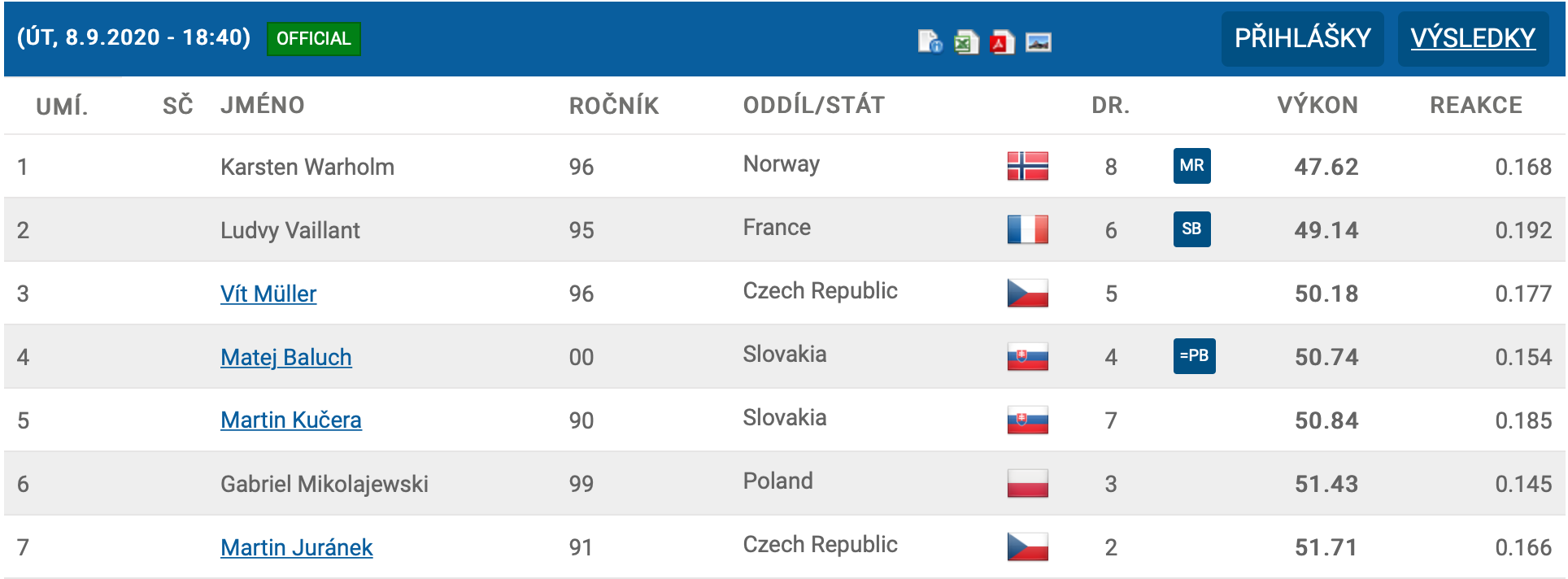Export results via the Excel icon

pyautogui.click(x=966, y=41)
